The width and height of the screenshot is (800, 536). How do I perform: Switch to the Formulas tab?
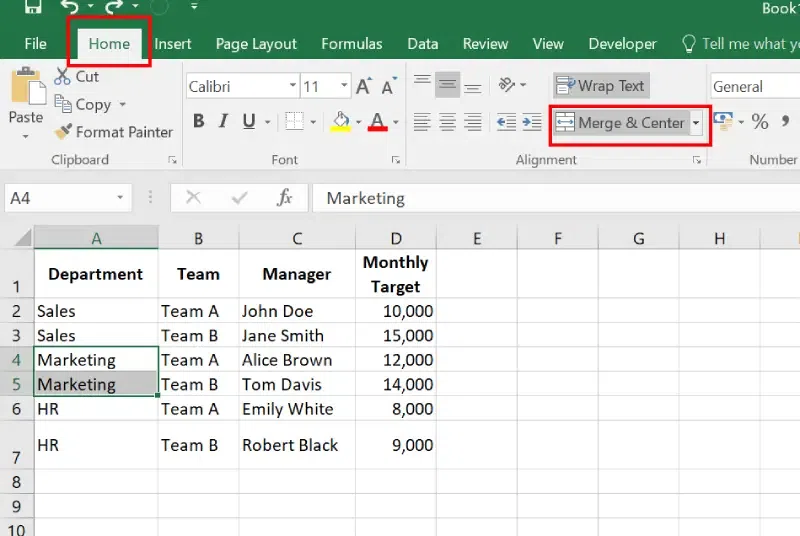351,44
